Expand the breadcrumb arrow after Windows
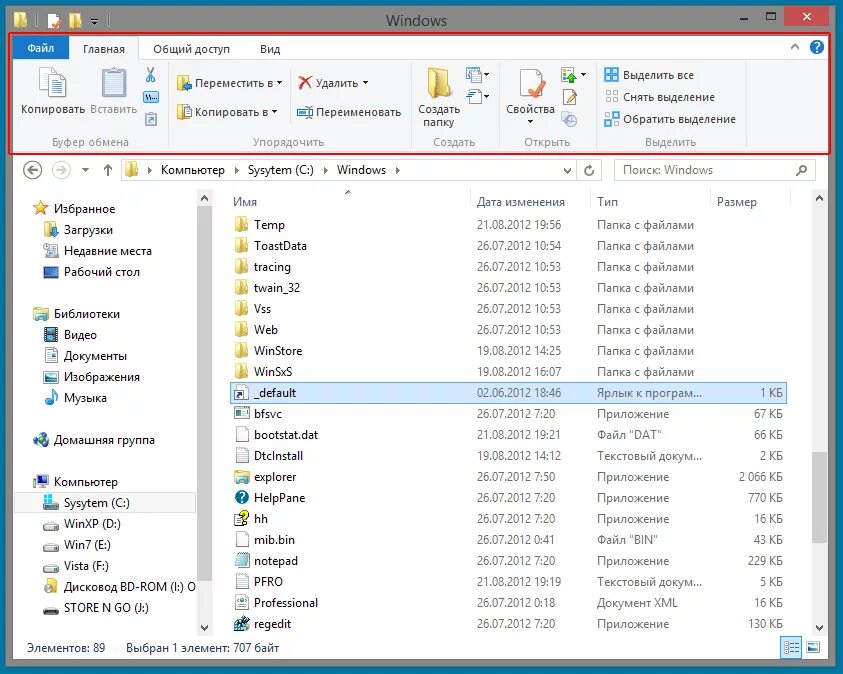Screen dimensions: 843x674 [x=398, y=170]
